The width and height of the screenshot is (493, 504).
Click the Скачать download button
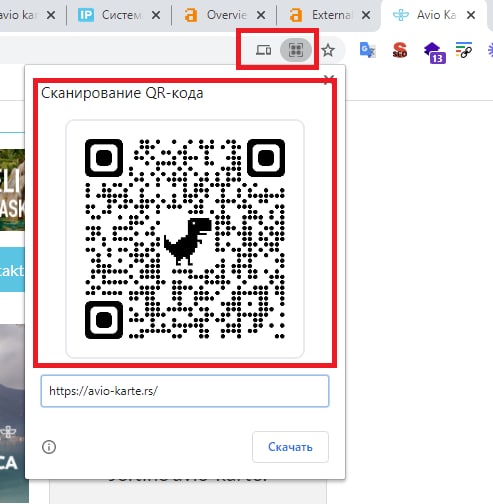(290, 447)
